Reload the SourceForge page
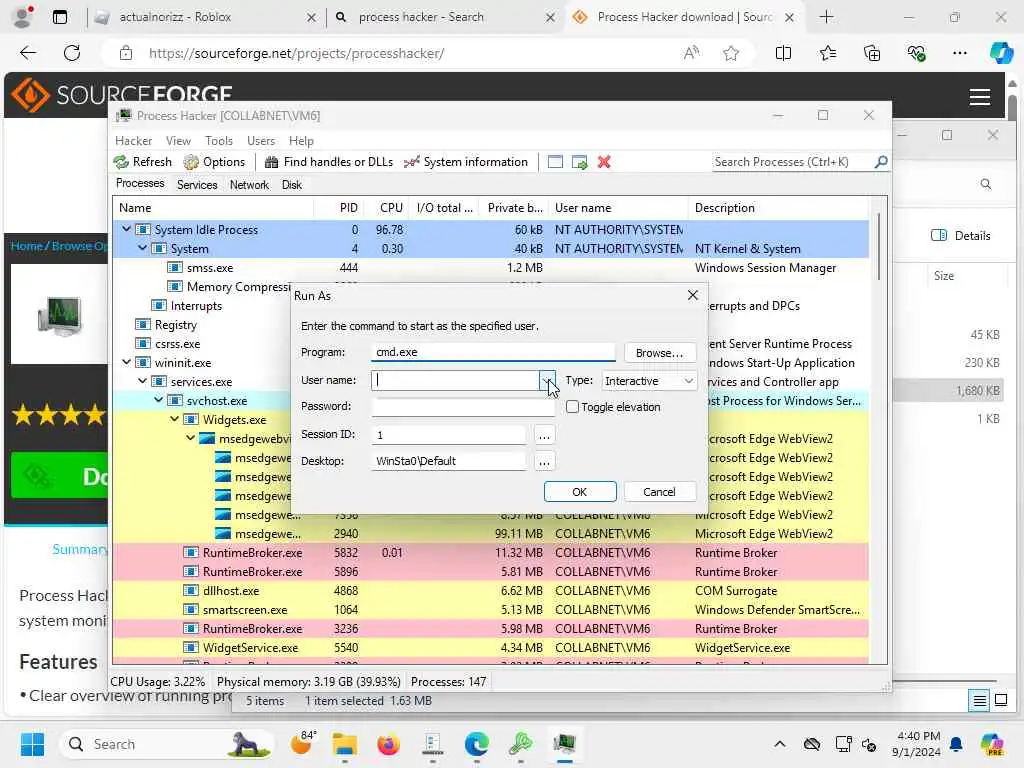Image resolution: width=1024 pixels, height=768 pixels. click(72, 53)
